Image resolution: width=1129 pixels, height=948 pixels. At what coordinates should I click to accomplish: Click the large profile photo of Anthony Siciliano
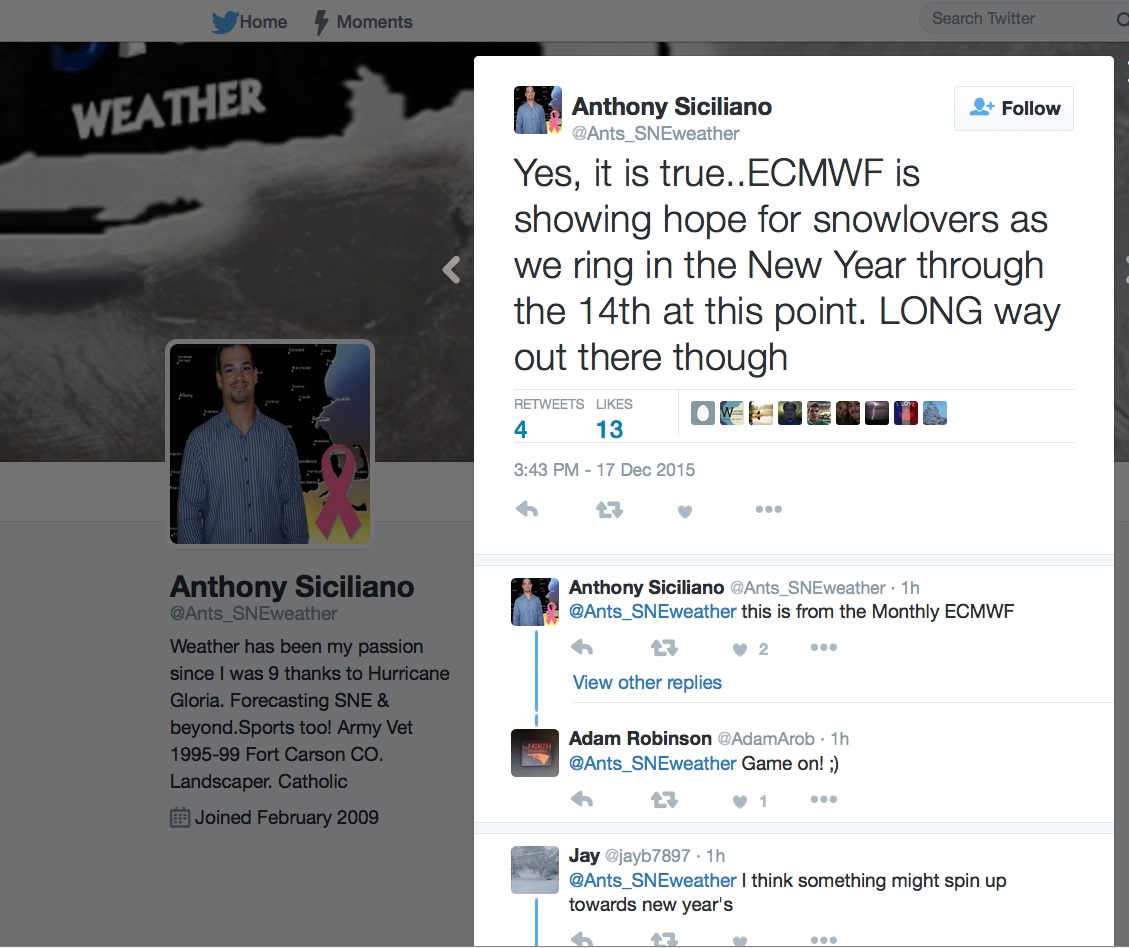pos(270,443)
